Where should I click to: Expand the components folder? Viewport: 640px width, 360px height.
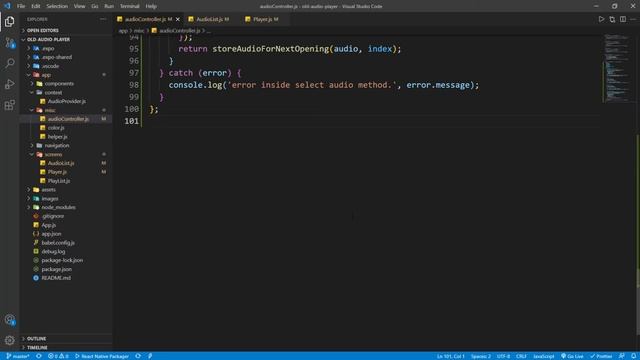tap(66, 84)
